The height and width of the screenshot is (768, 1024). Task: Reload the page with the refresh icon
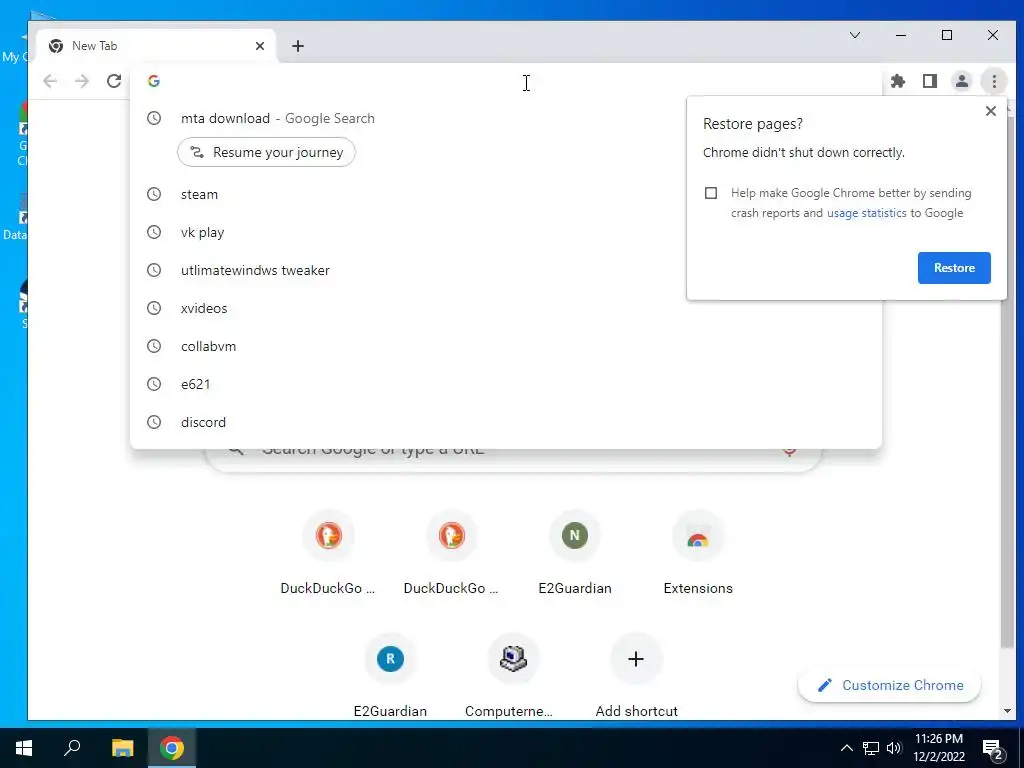(x=114, y=81)
